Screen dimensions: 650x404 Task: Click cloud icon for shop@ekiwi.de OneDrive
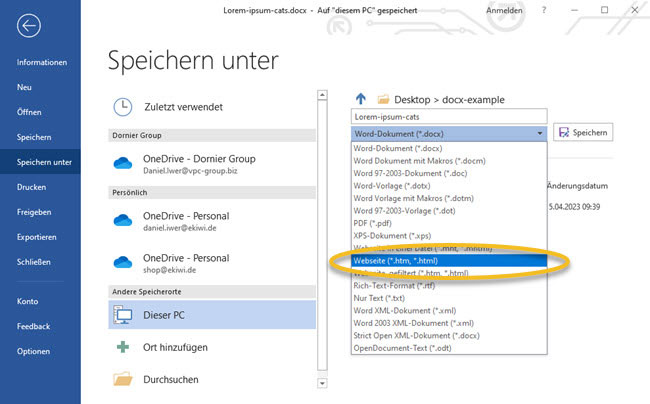pos(123,262)
